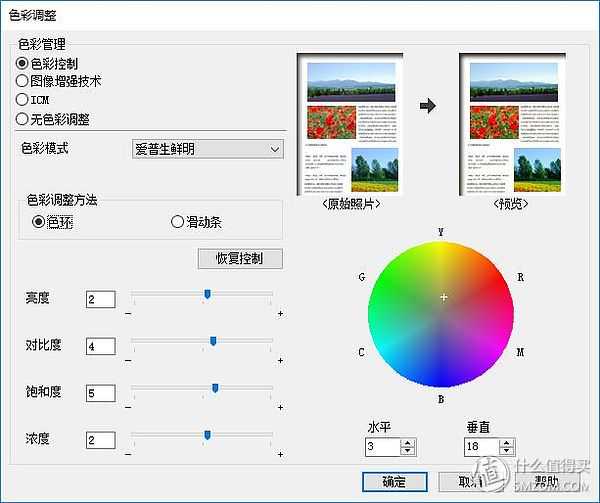
Task: Click the 亮度 slider handle
Action: [x=207, y=294]
